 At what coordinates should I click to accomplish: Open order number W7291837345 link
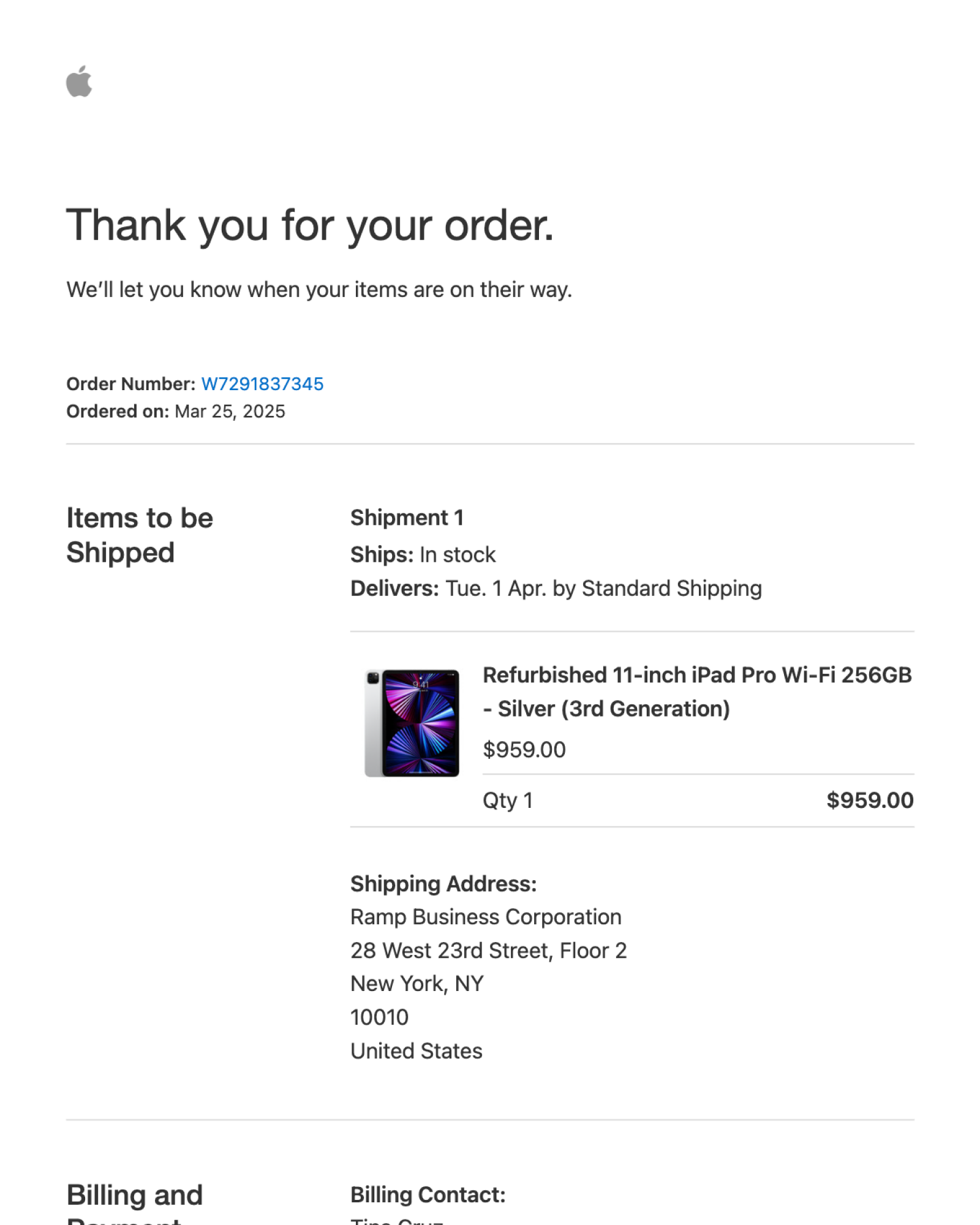pos(262,384)
